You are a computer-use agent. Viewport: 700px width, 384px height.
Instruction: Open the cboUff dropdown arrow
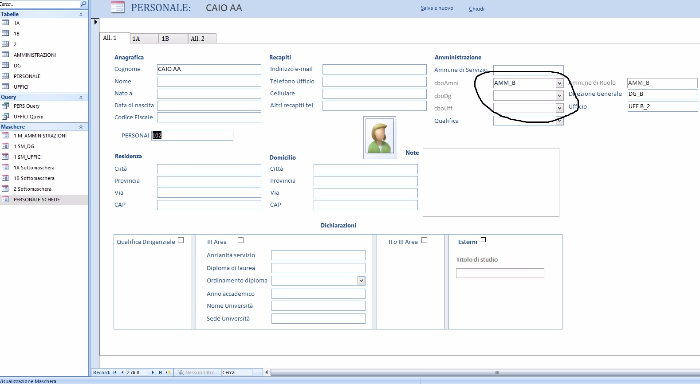pyautogui.click(x=559, y=108)
